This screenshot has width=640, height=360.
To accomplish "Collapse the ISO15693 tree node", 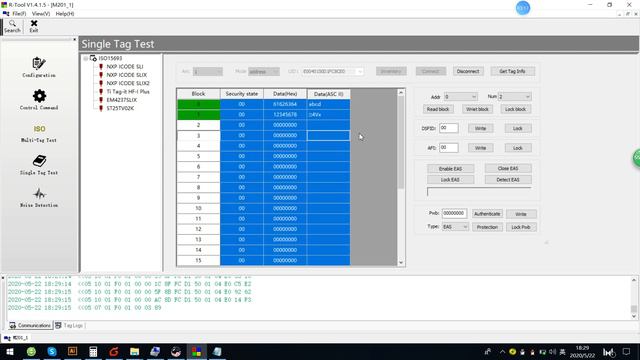I will tap(86, 58).
